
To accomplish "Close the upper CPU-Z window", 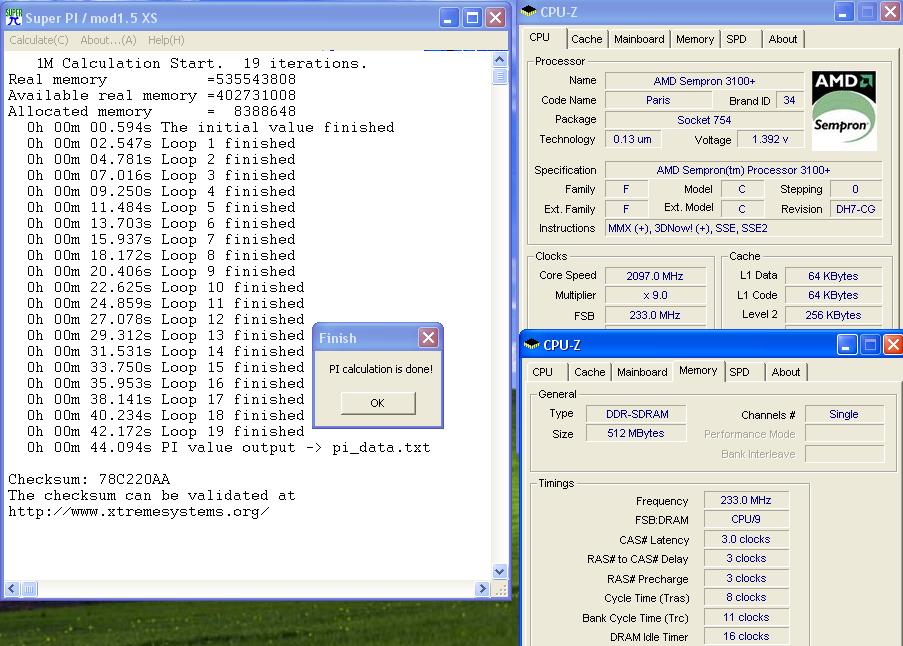I will [891, 12].
